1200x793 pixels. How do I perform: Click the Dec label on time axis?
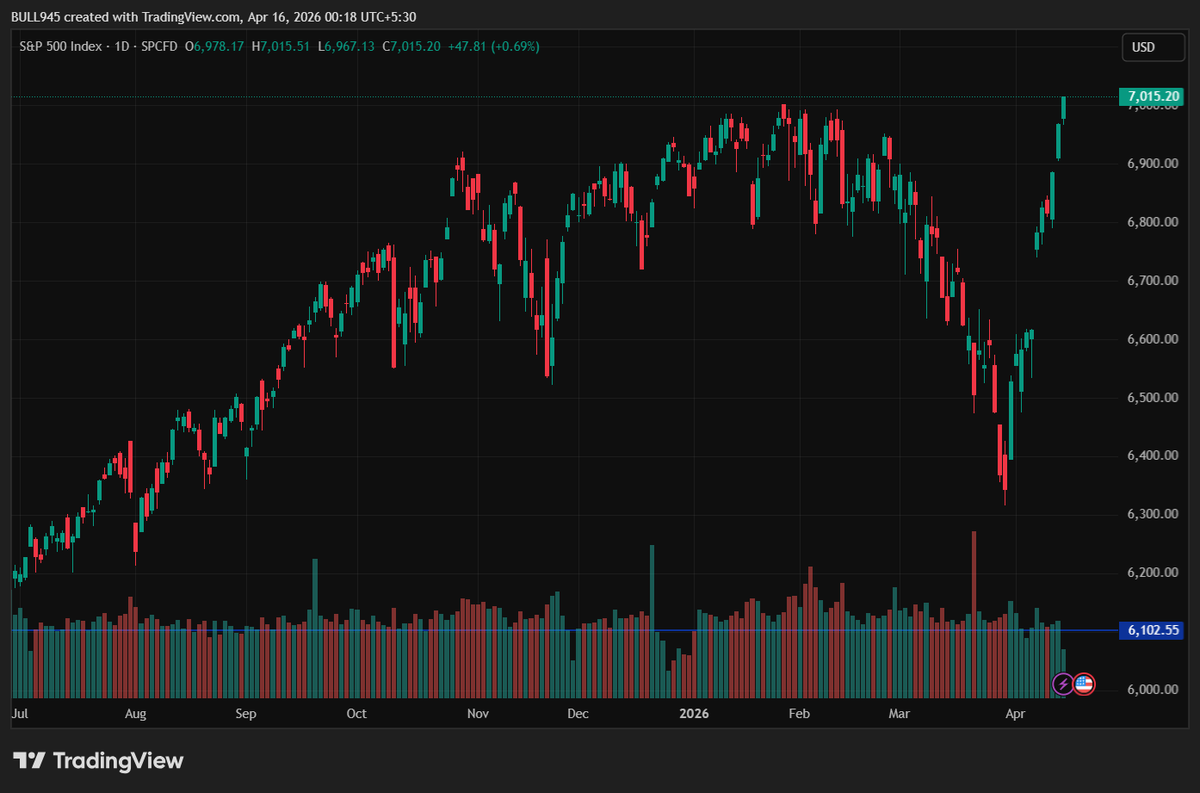point(577,714)
